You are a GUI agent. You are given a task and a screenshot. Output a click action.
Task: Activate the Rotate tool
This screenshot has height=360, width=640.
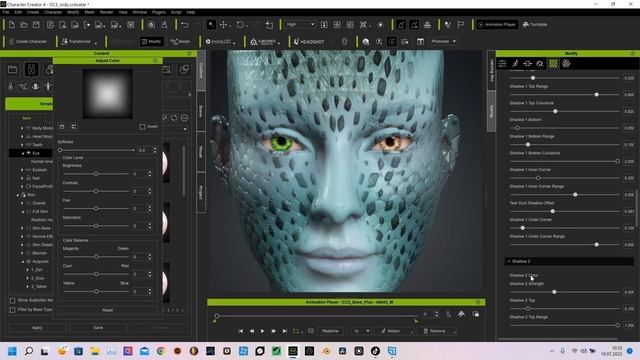click(x=240, y=25)
